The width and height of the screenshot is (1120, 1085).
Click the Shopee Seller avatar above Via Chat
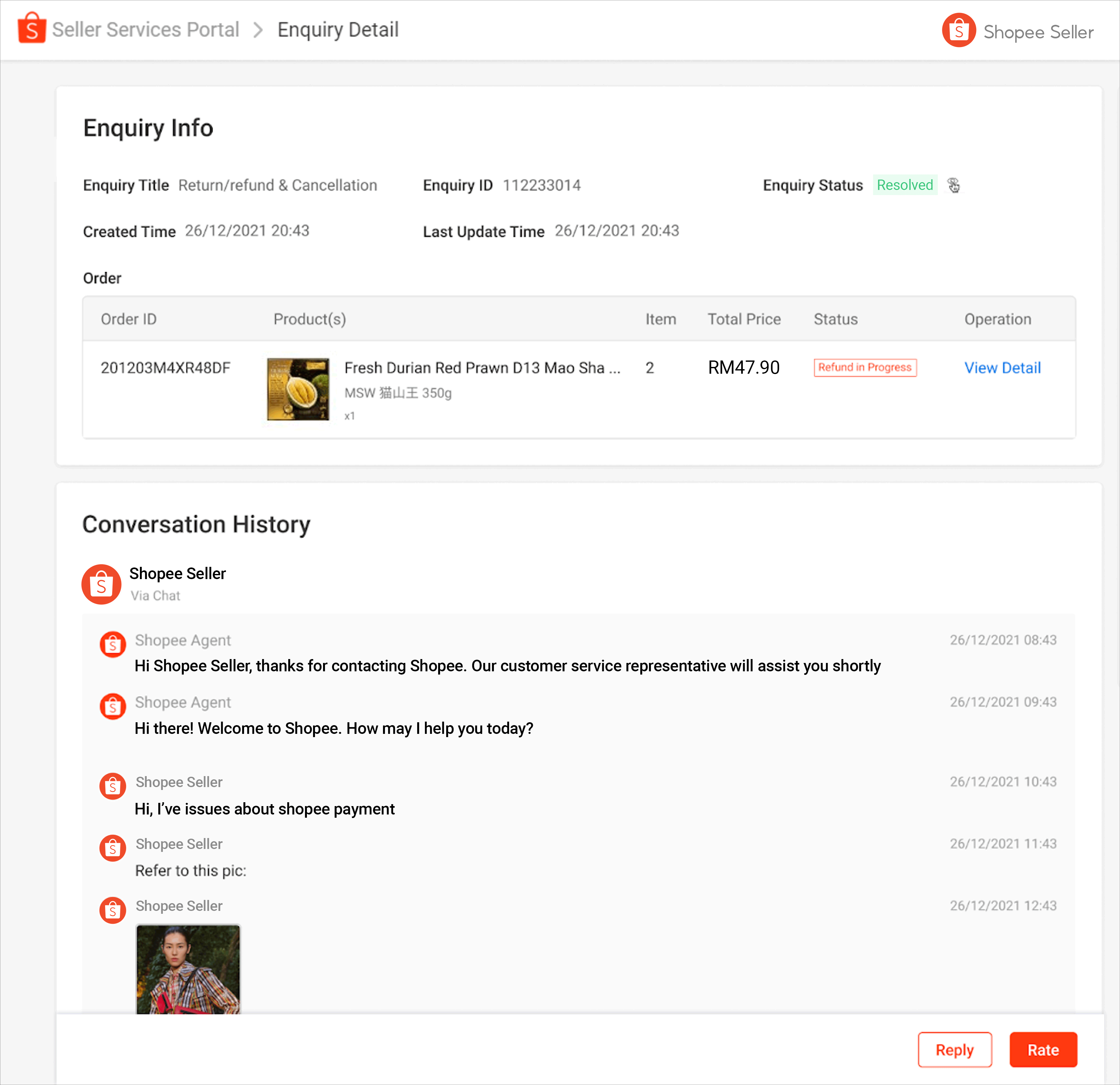pyautogui.click(x=101, y=584)
